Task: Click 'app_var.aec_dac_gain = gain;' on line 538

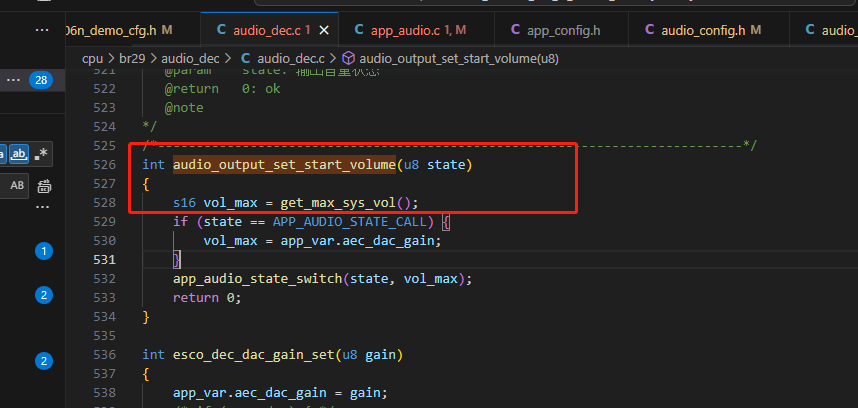Action: point(280,393)
